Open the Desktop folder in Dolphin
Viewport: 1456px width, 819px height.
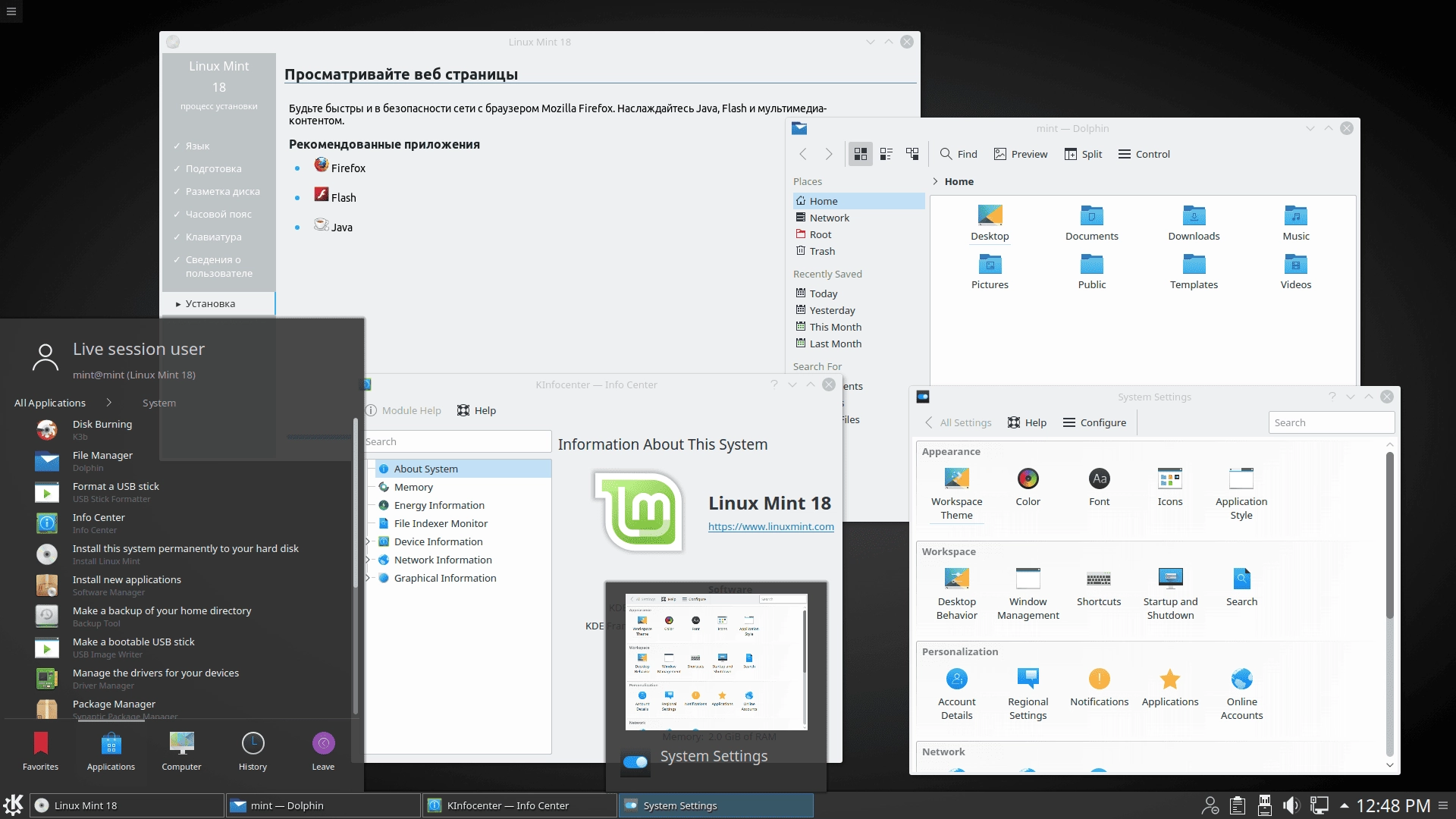990,223
